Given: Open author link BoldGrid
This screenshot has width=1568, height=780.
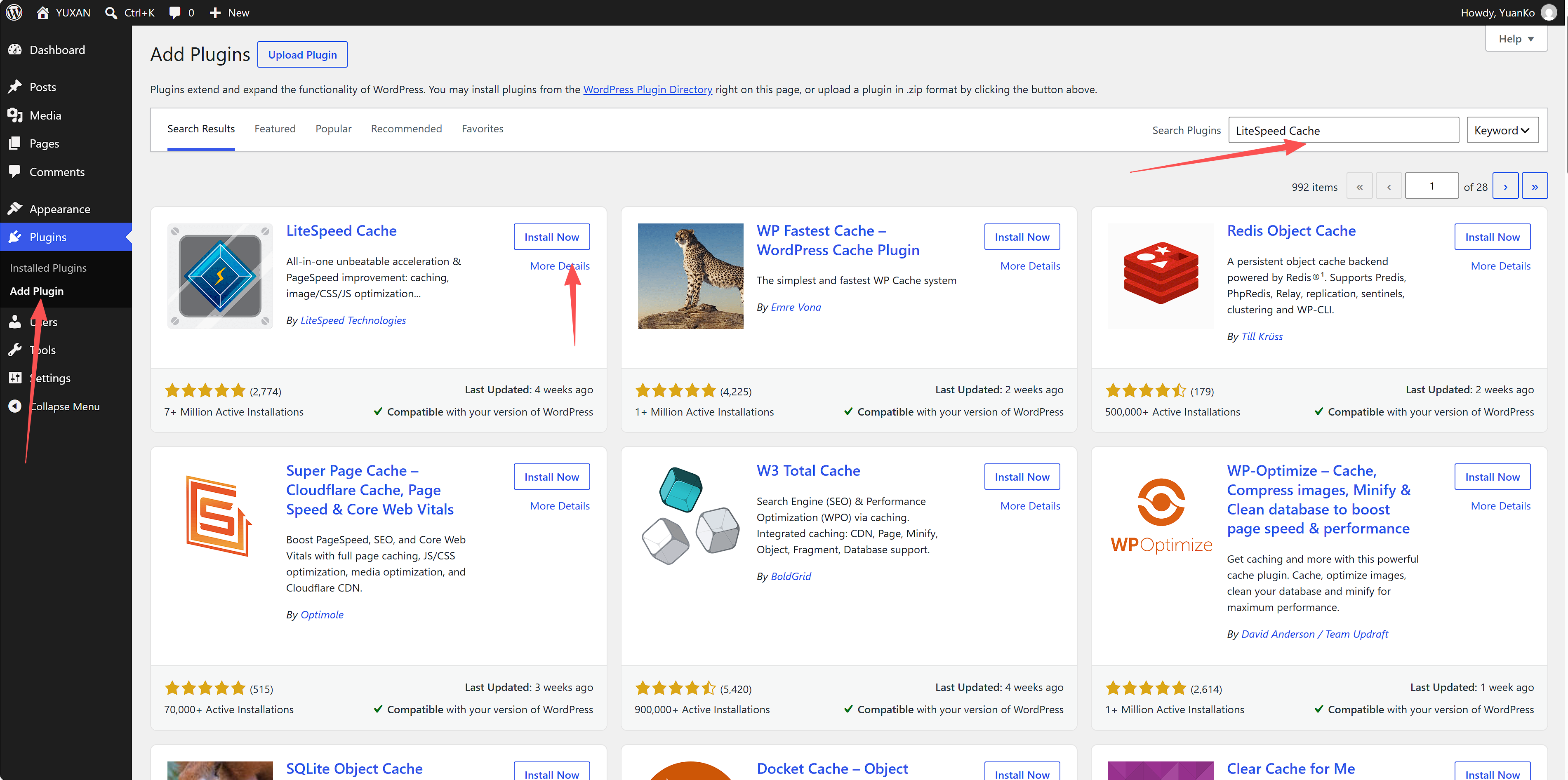Looking at the screenshot, I should click(791, 576).
